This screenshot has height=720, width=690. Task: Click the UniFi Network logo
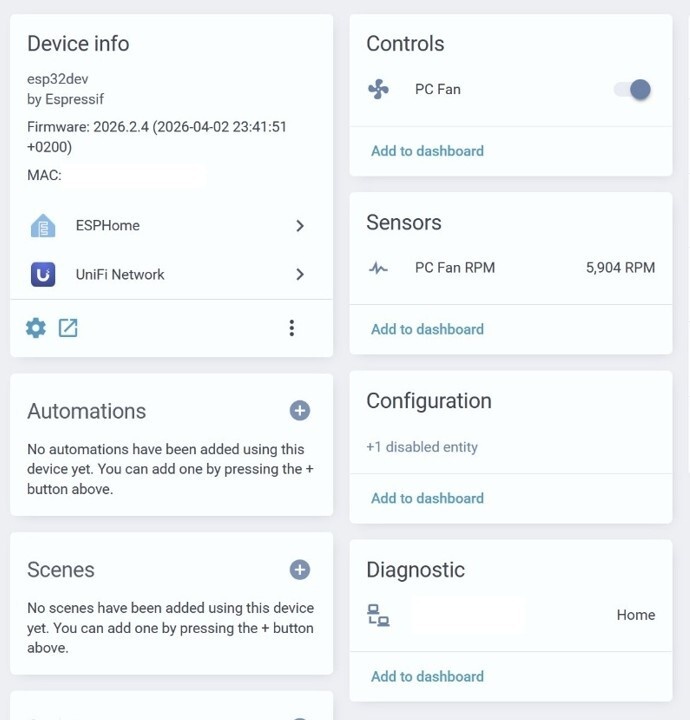pos(43,274)
